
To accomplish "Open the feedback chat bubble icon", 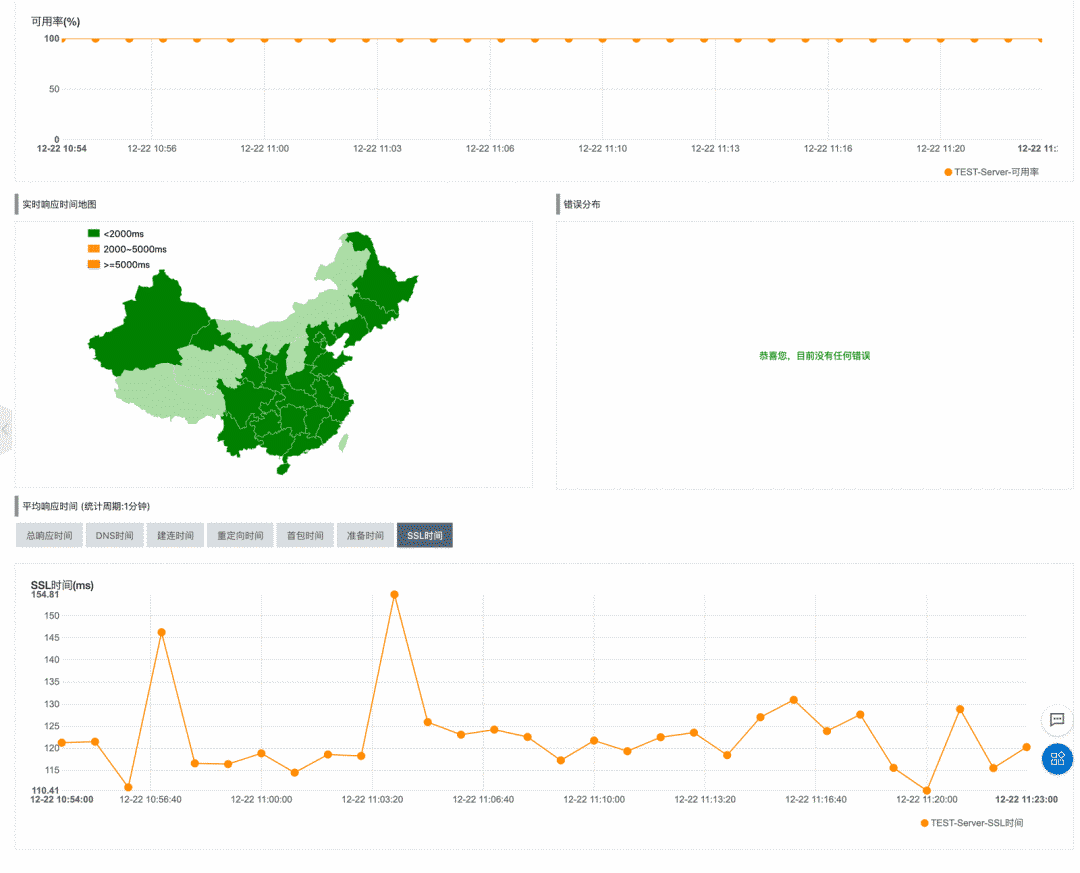I will pos(1057,720).
